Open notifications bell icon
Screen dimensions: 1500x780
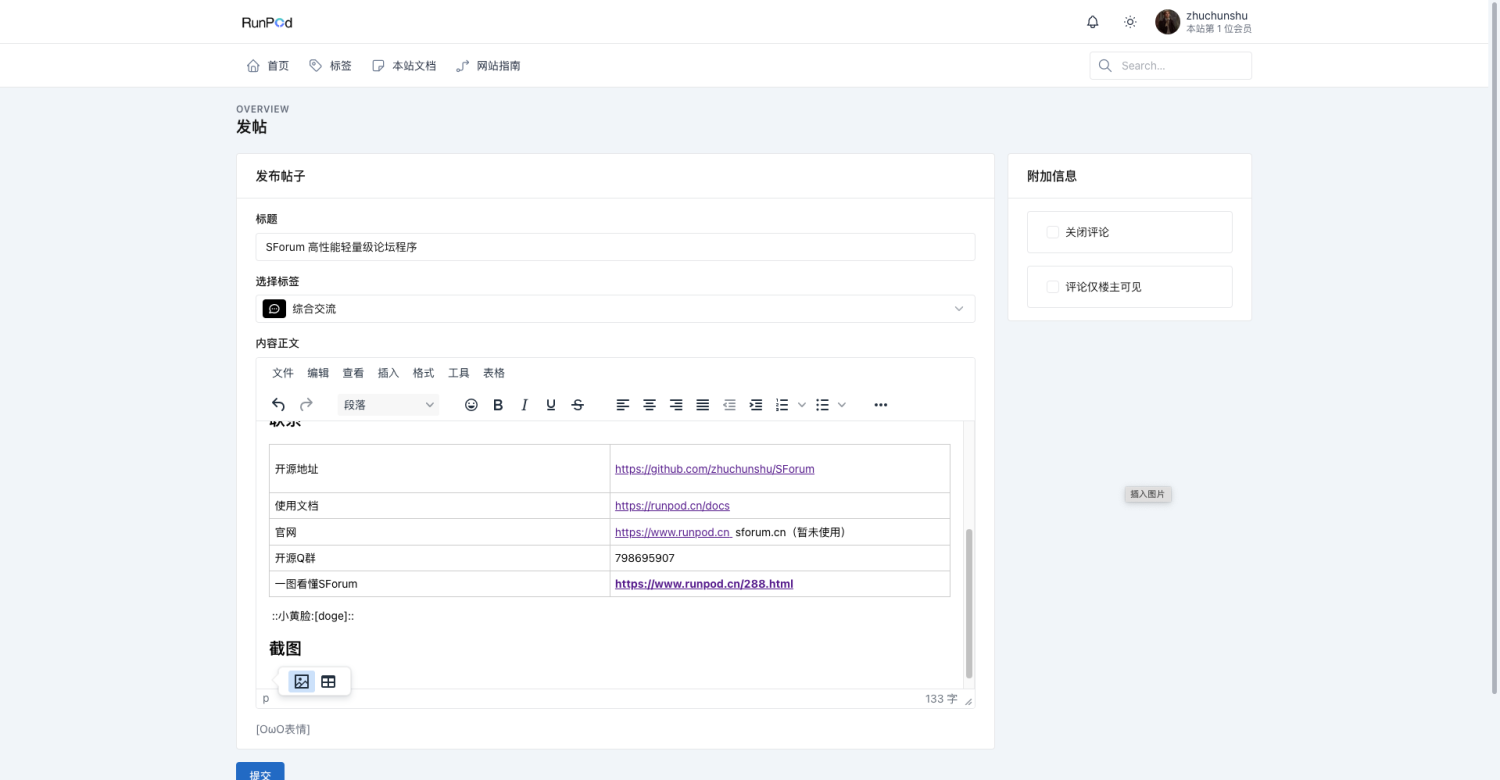click(x=1093, y=22)
